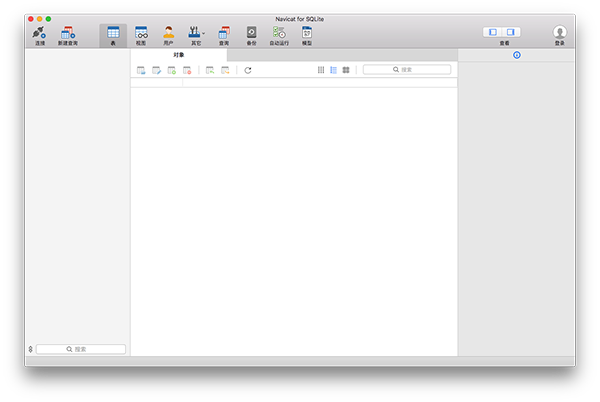Refresh the object list
This screenshot has height=402, width=600.
[x=248, y=70]
